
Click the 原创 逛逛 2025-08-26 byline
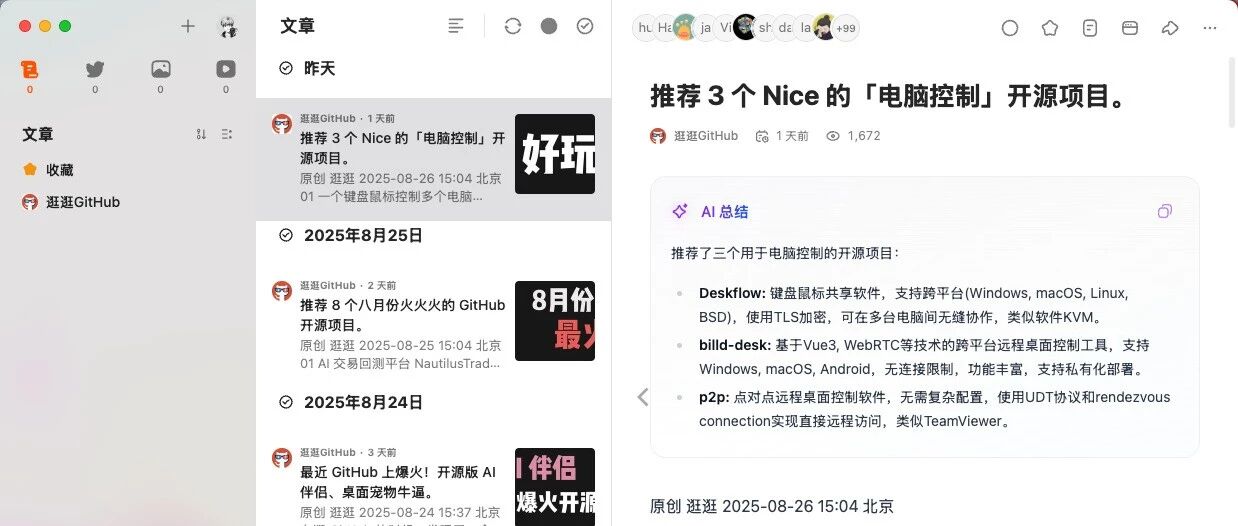(x=771, y=506)
